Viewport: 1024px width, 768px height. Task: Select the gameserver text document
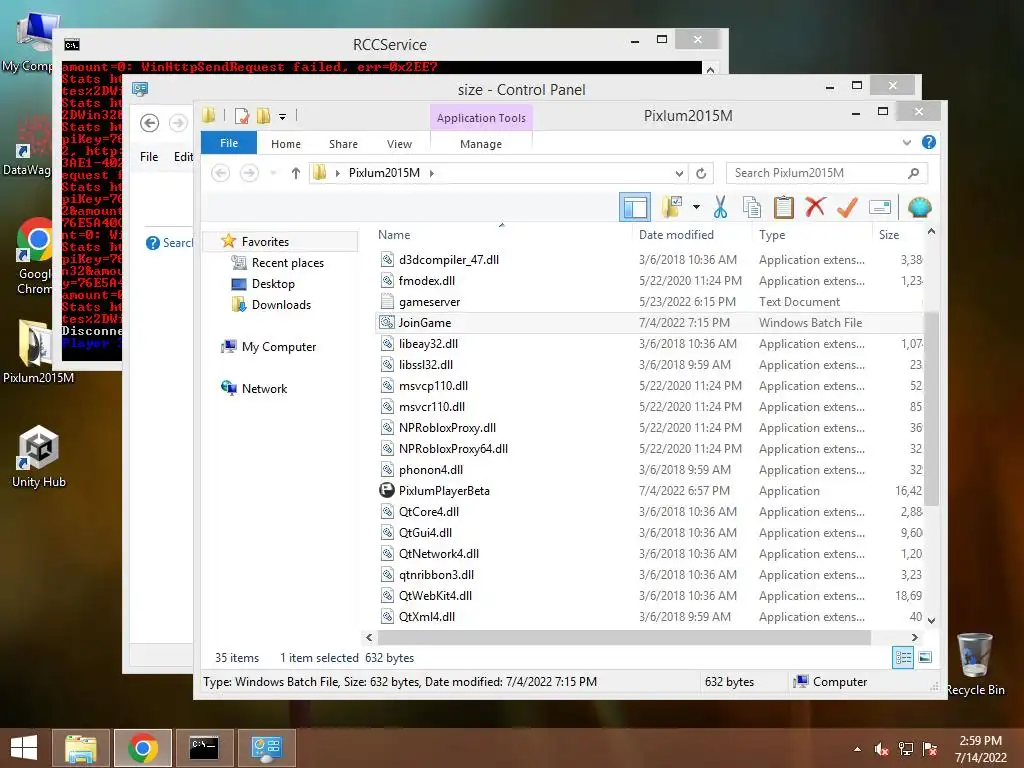[650, 302]
